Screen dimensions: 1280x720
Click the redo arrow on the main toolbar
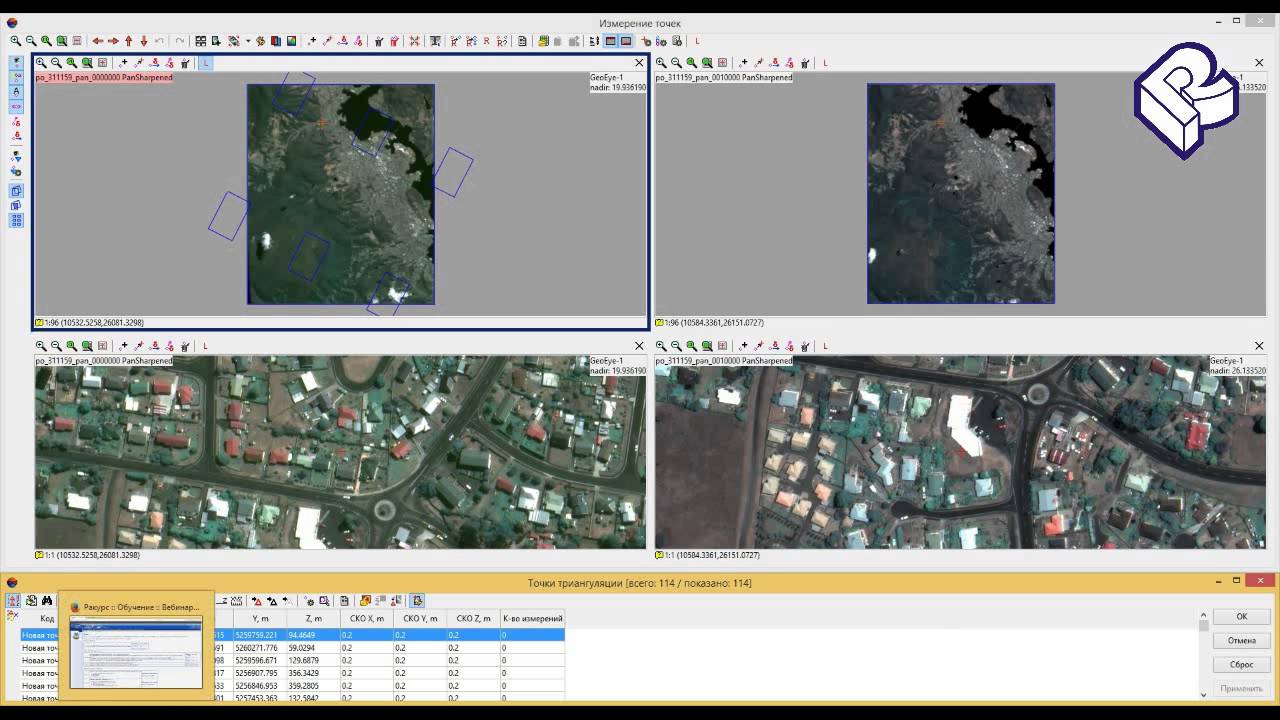179,41
